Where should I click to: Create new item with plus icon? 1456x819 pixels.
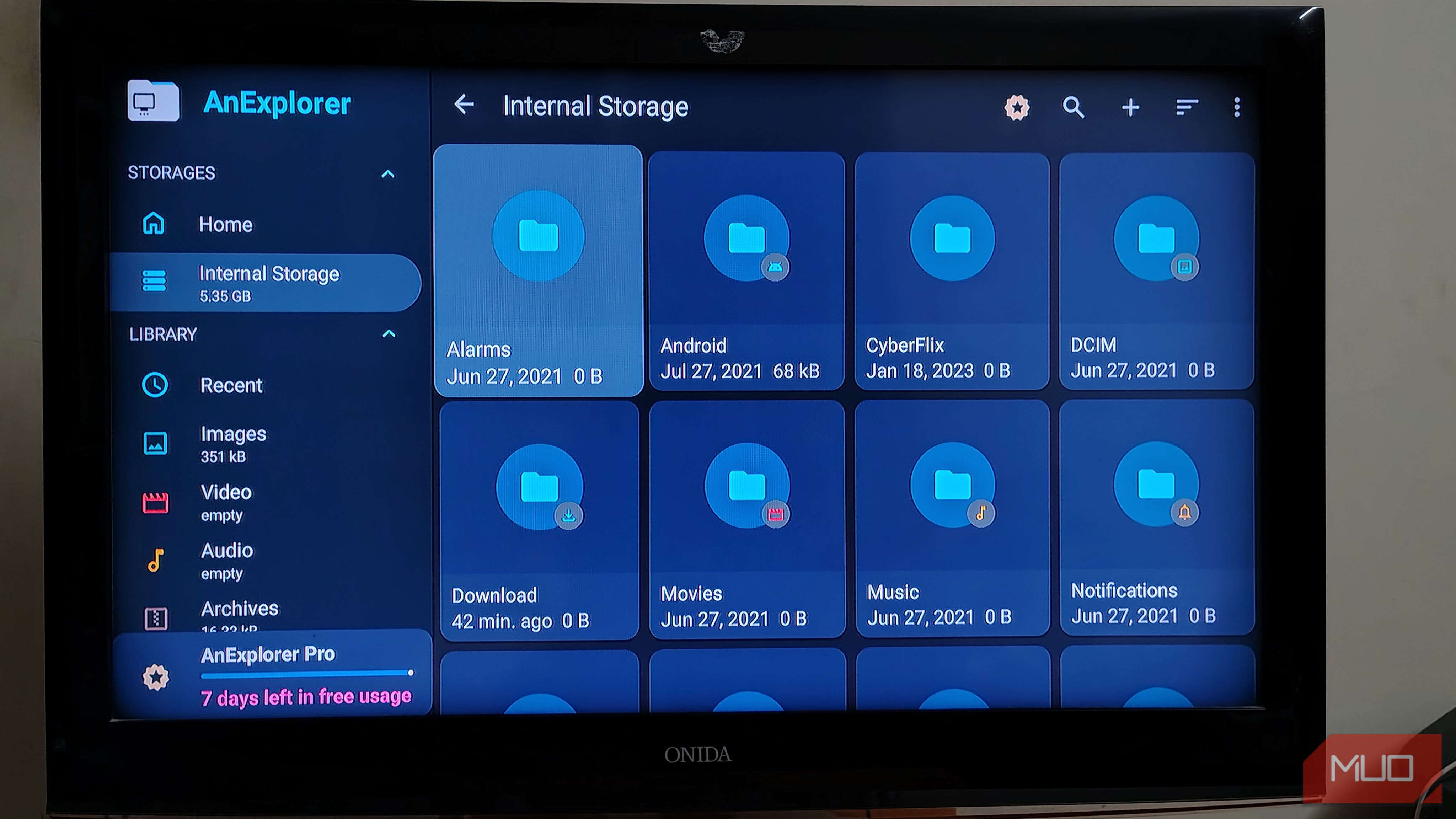click(x=1130, y=107)
